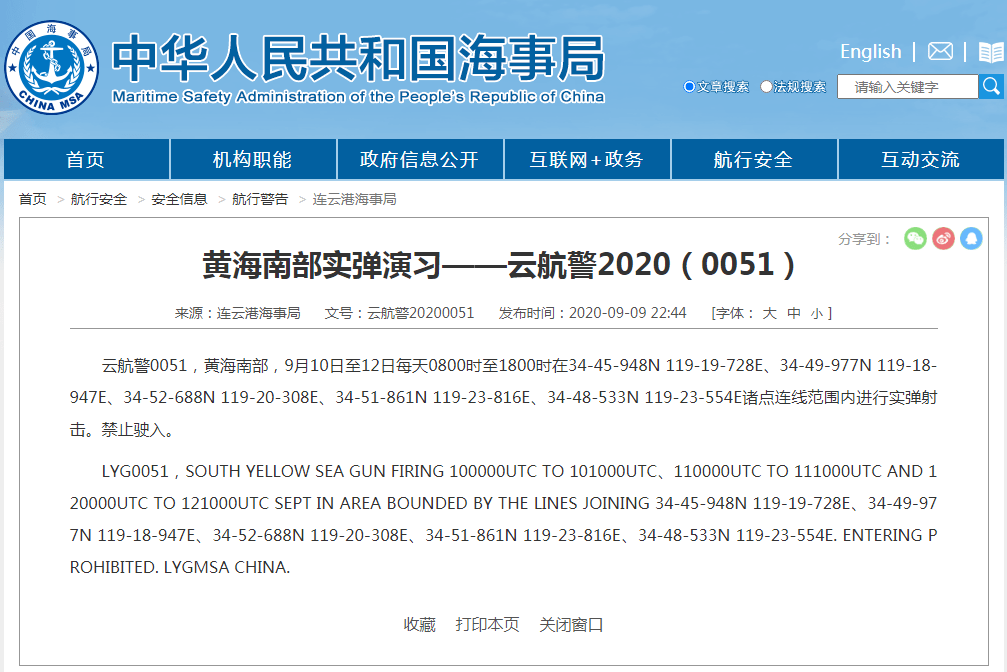The height and width of the screenshot is (672, 1007).
Task: Click the WeChat share icon
Action: [914, 240]
